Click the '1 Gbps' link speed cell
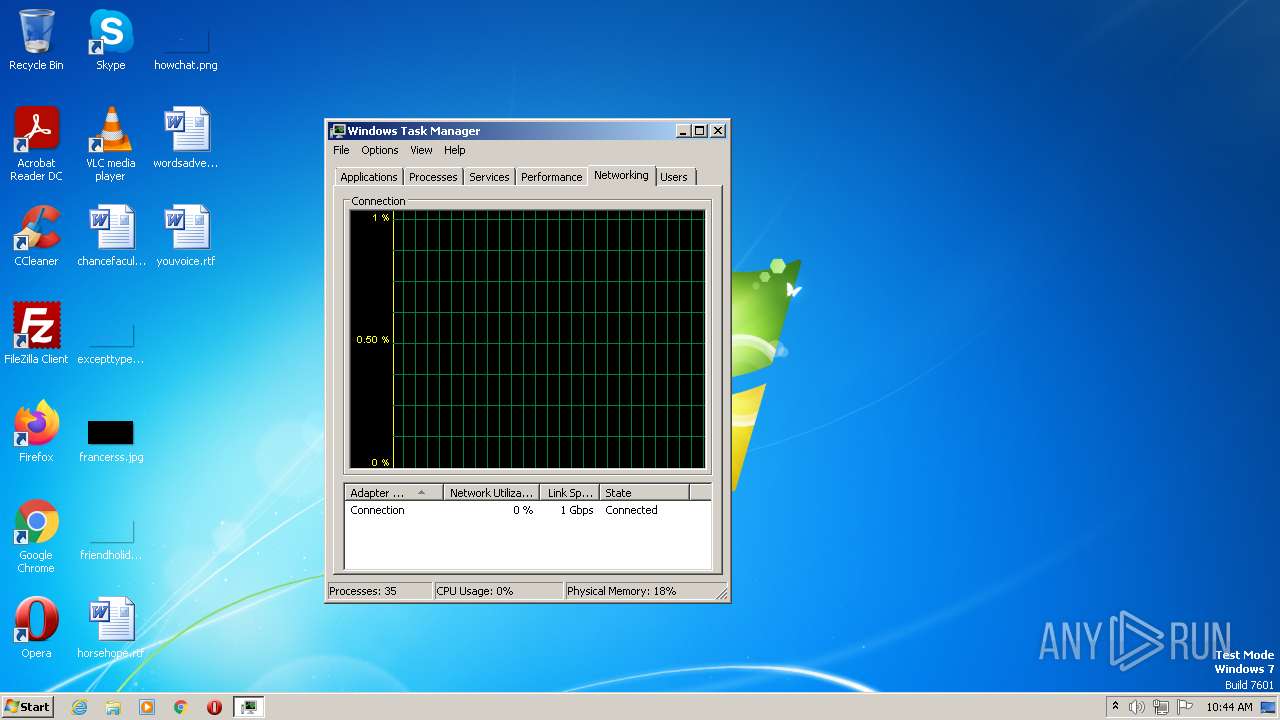 click(576, 510)
